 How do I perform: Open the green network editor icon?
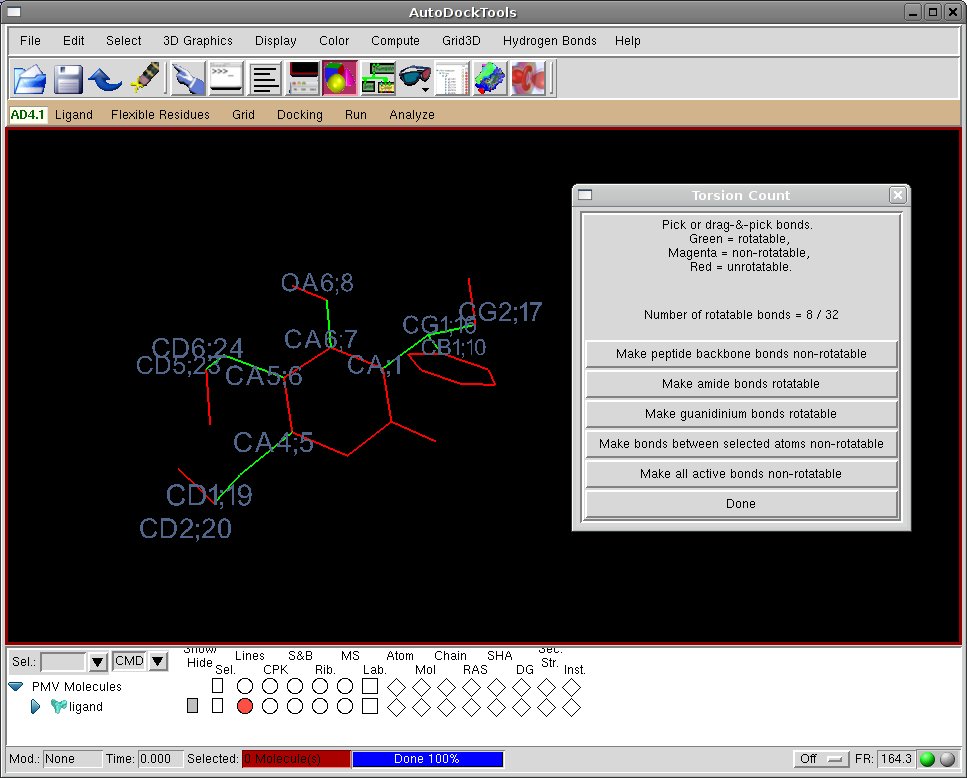pyautogui.click(x=377, y=79)
